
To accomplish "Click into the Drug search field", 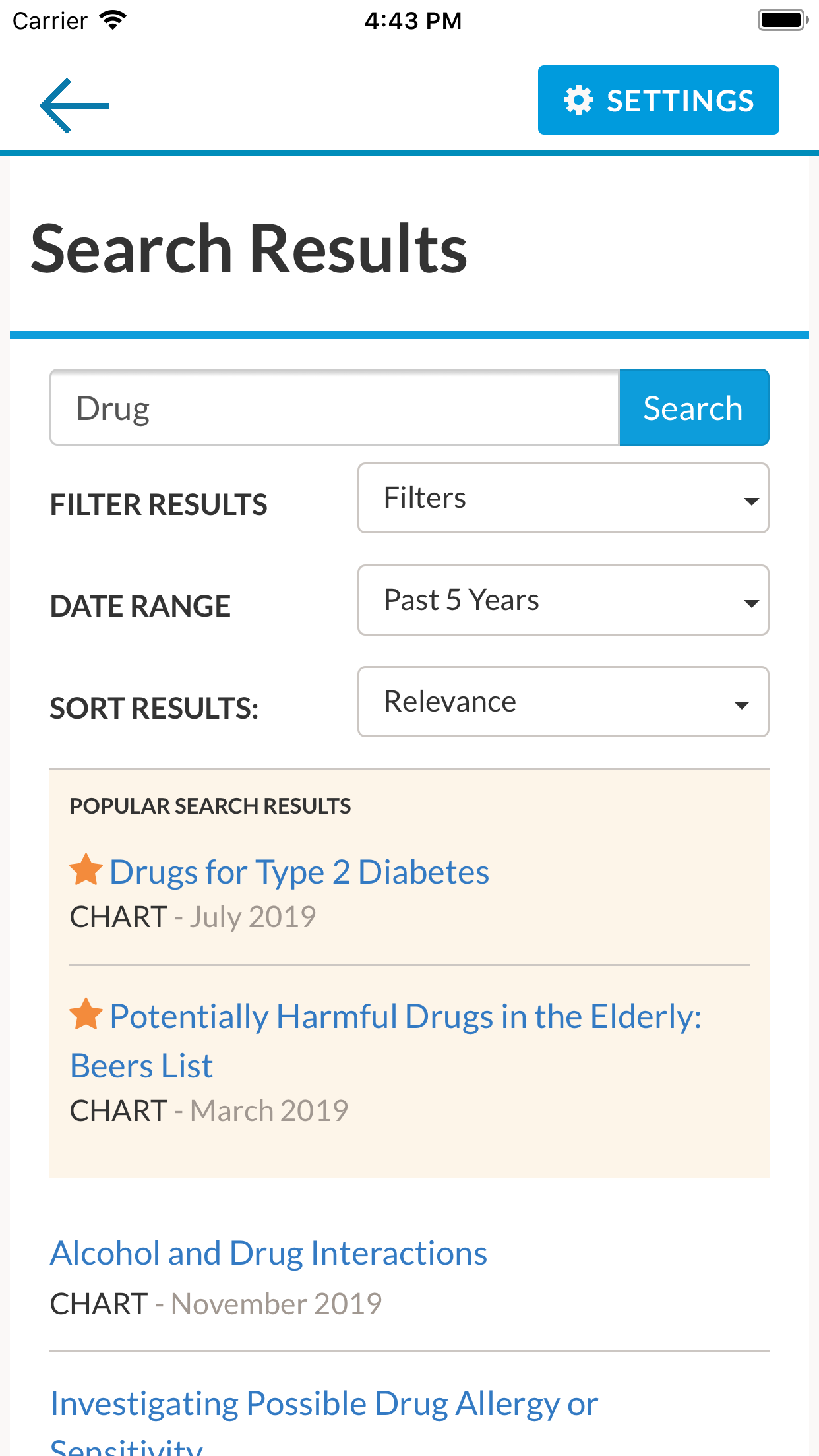I will tap(335, 408).
